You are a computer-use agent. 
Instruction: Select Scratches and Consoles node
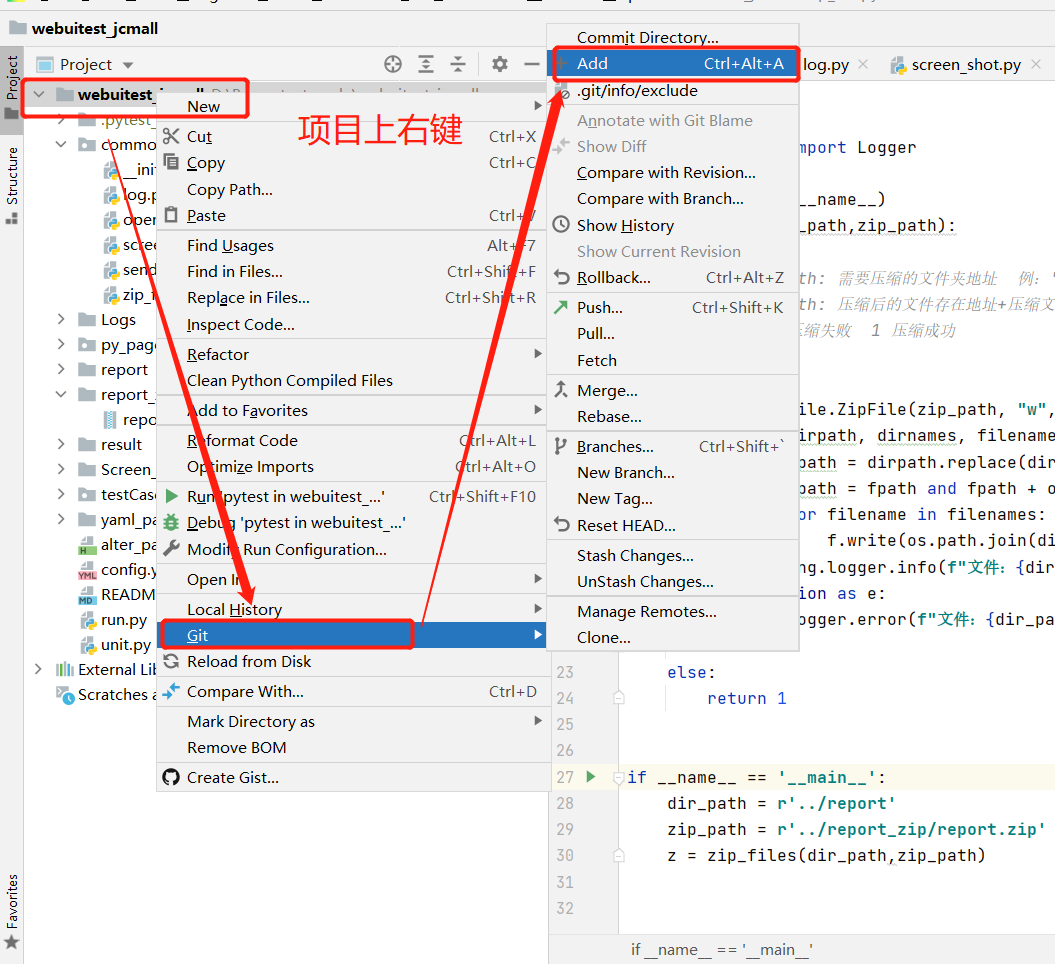[x=106, y=694]
